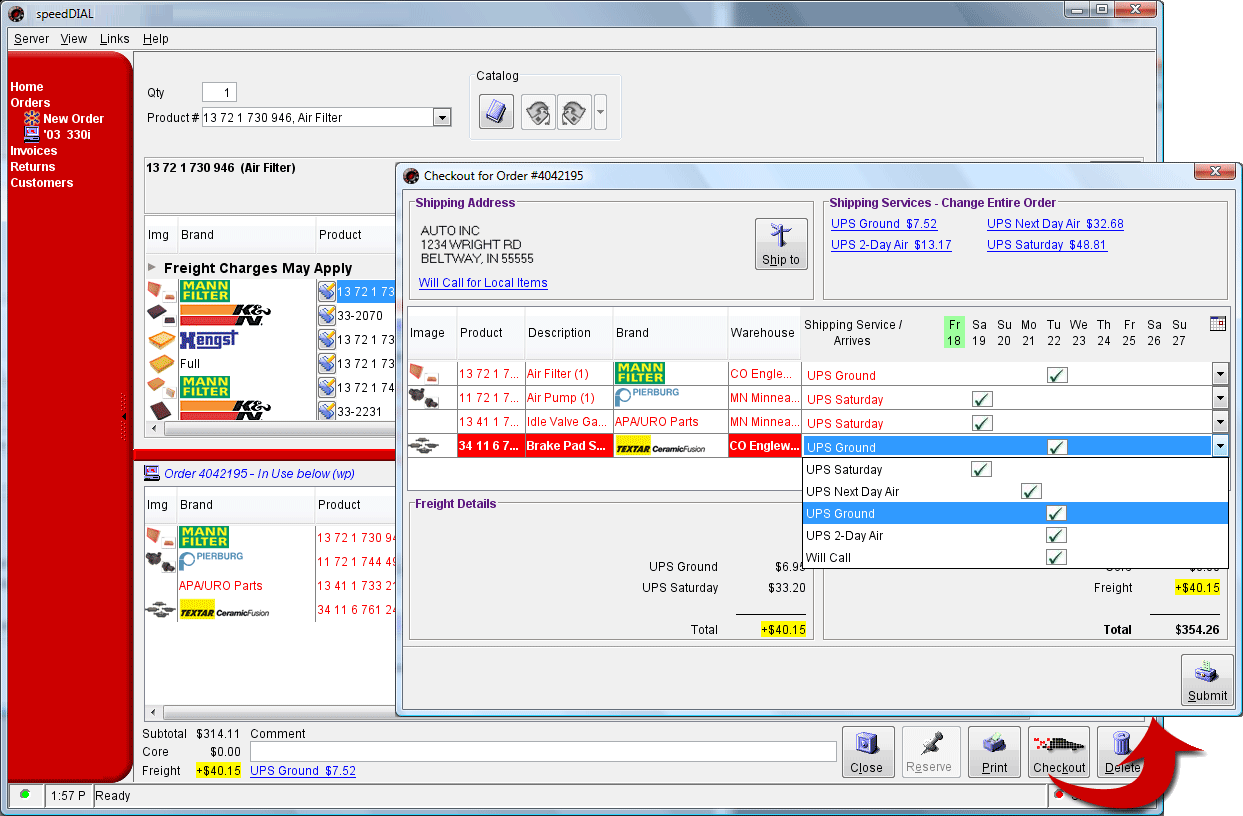Click the Reserve pushpin icon

coord(931,751)
